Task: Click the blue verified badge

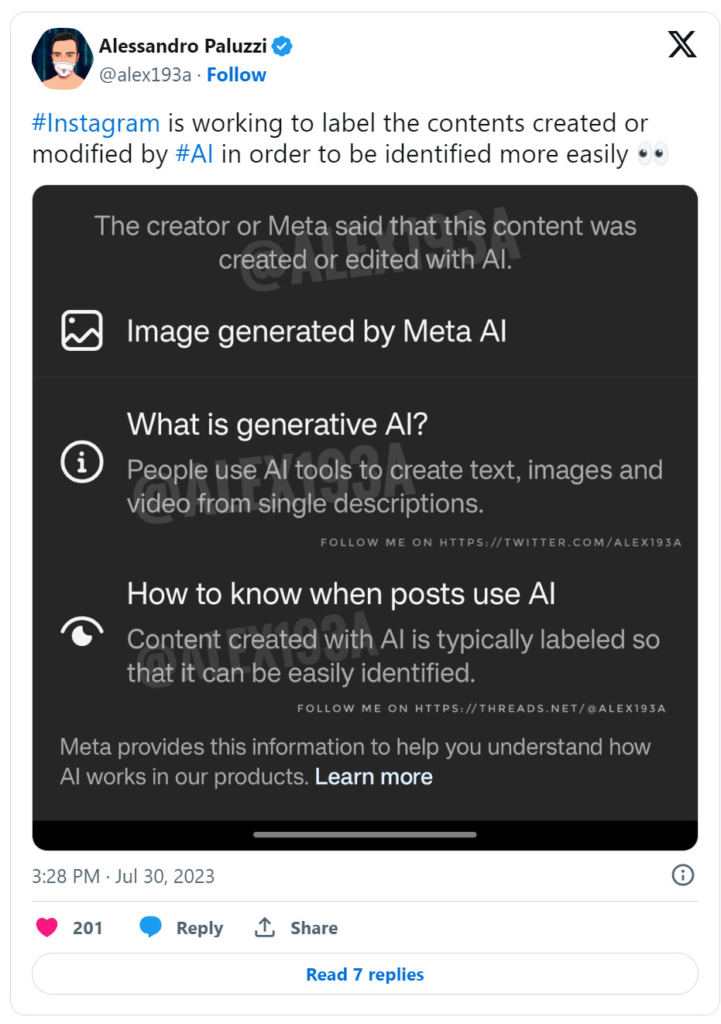Action: coord(283,46)
